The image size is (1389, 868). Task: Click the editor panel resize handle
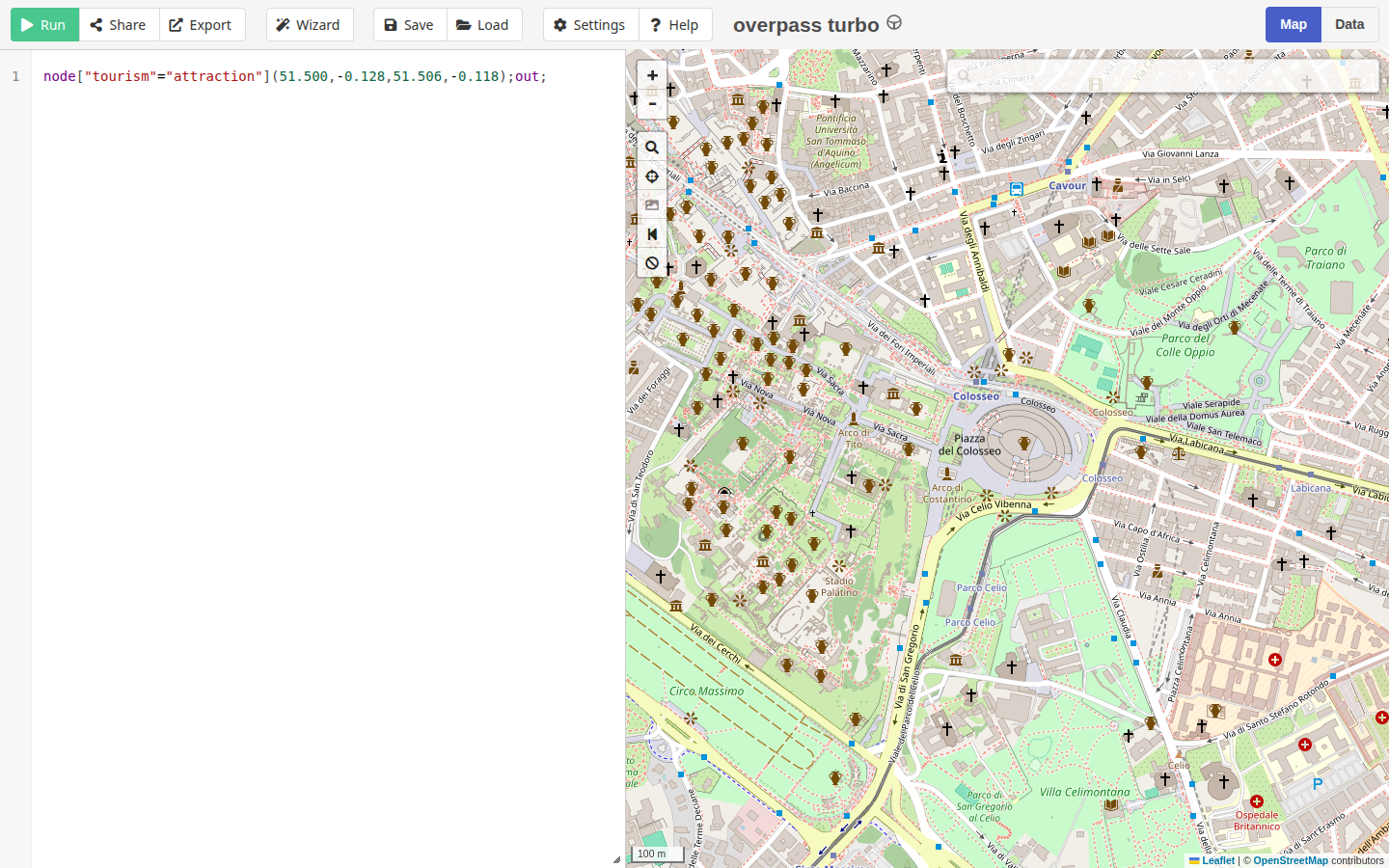tap(617, 859)
